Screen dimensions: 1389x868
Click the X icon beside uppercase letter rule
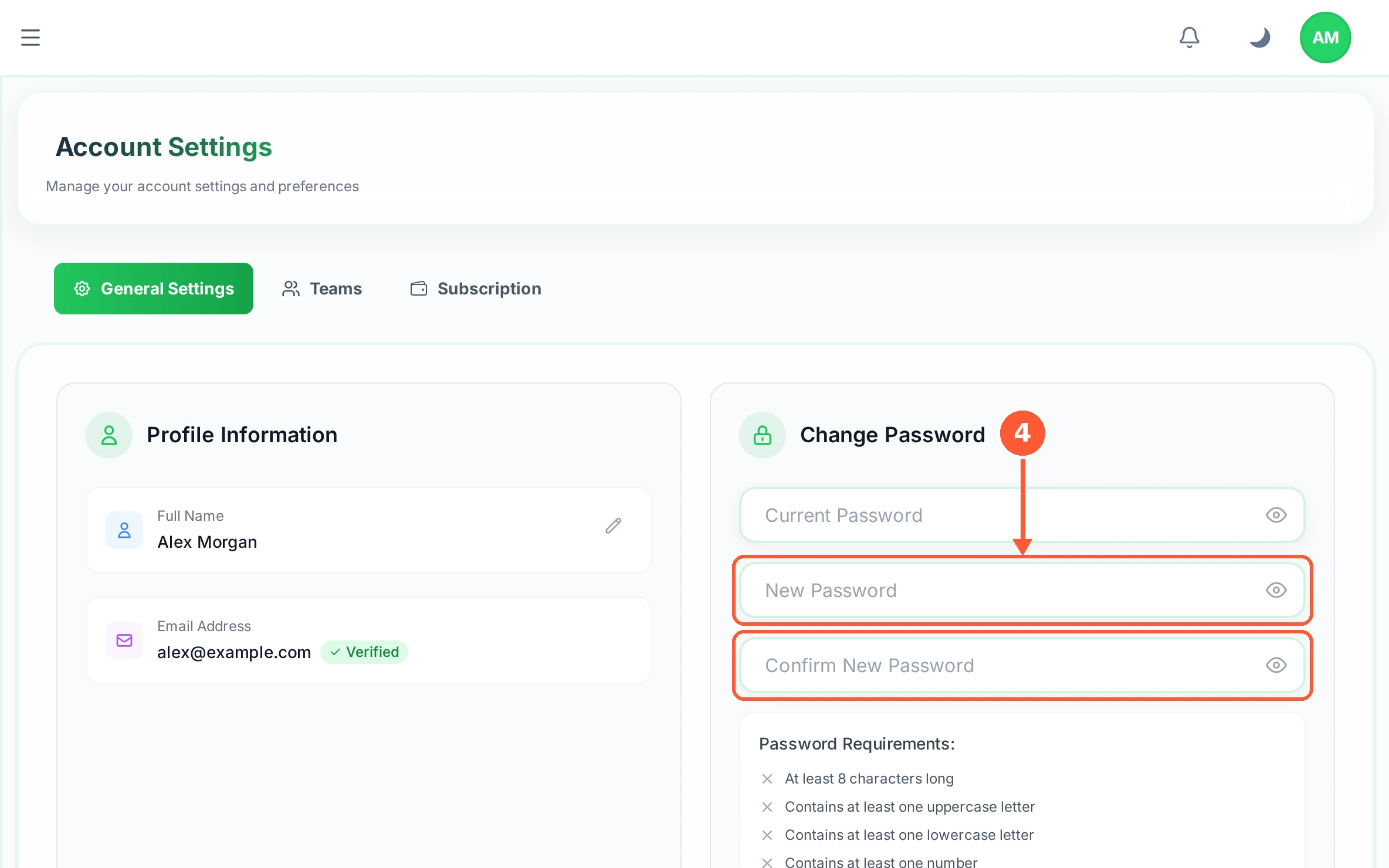coord(767,807)
